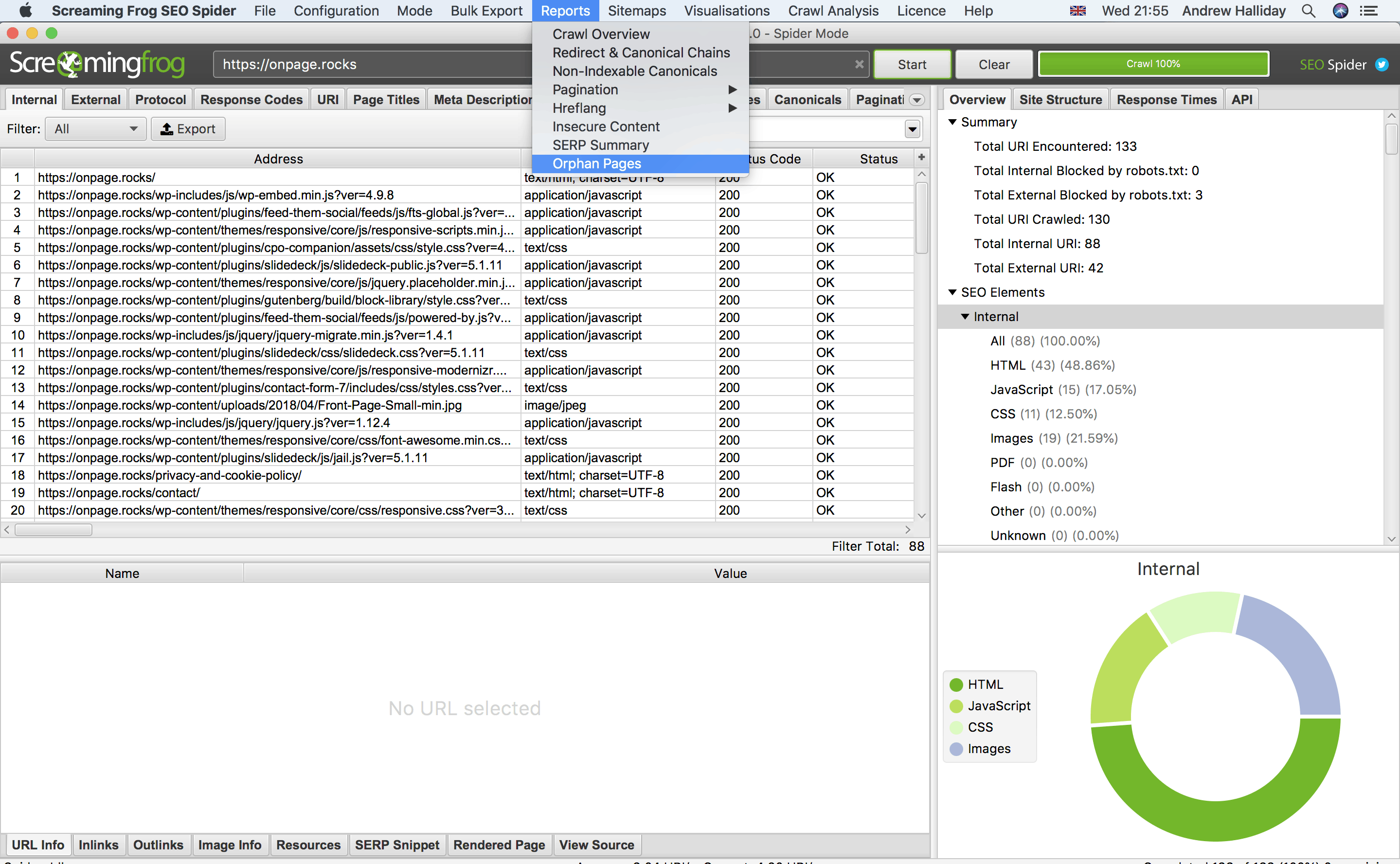Click the Images legend color swatch

[956, 749]
